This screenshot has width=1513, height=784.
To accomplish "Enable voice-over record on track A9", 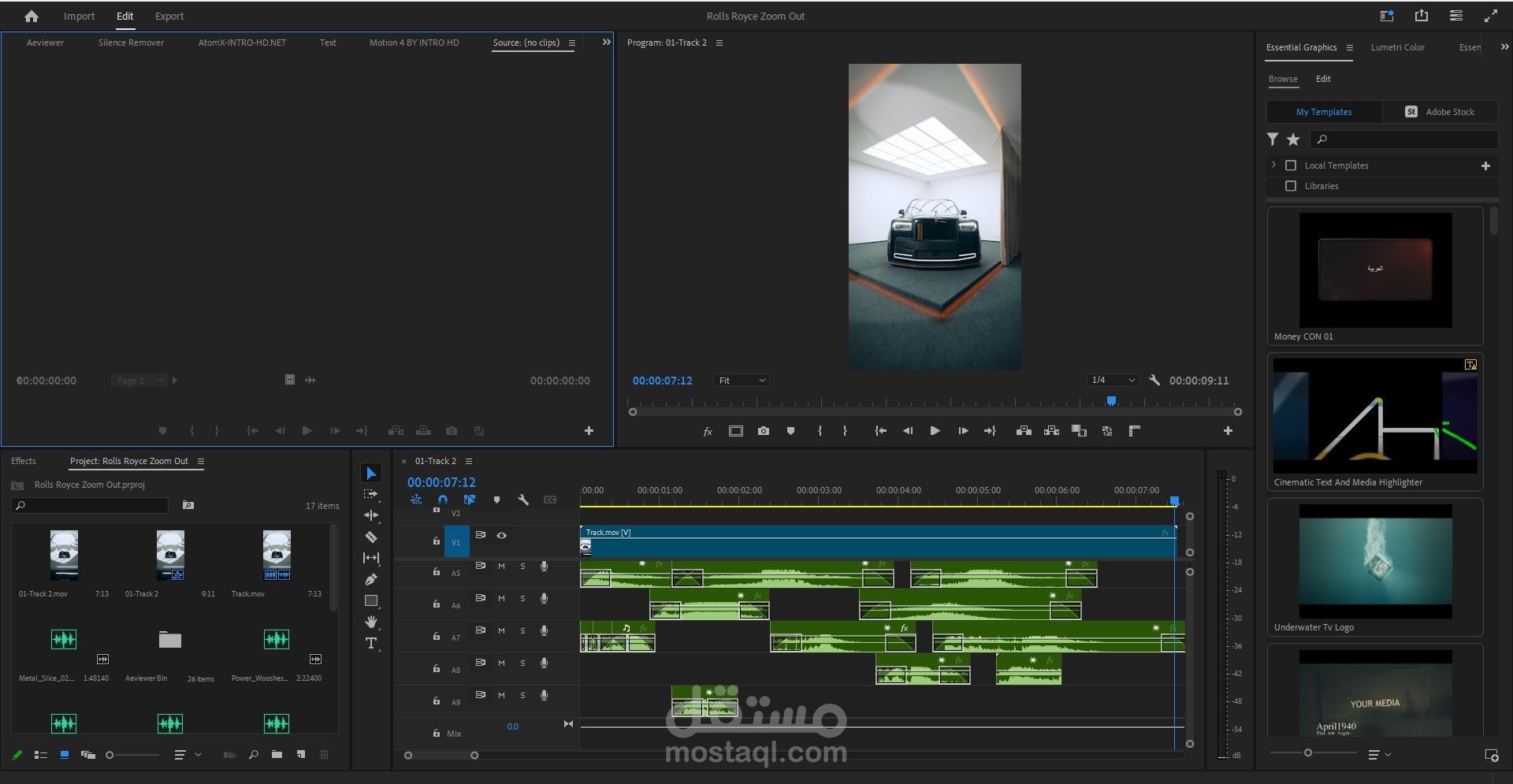I will tap(544, 696).
